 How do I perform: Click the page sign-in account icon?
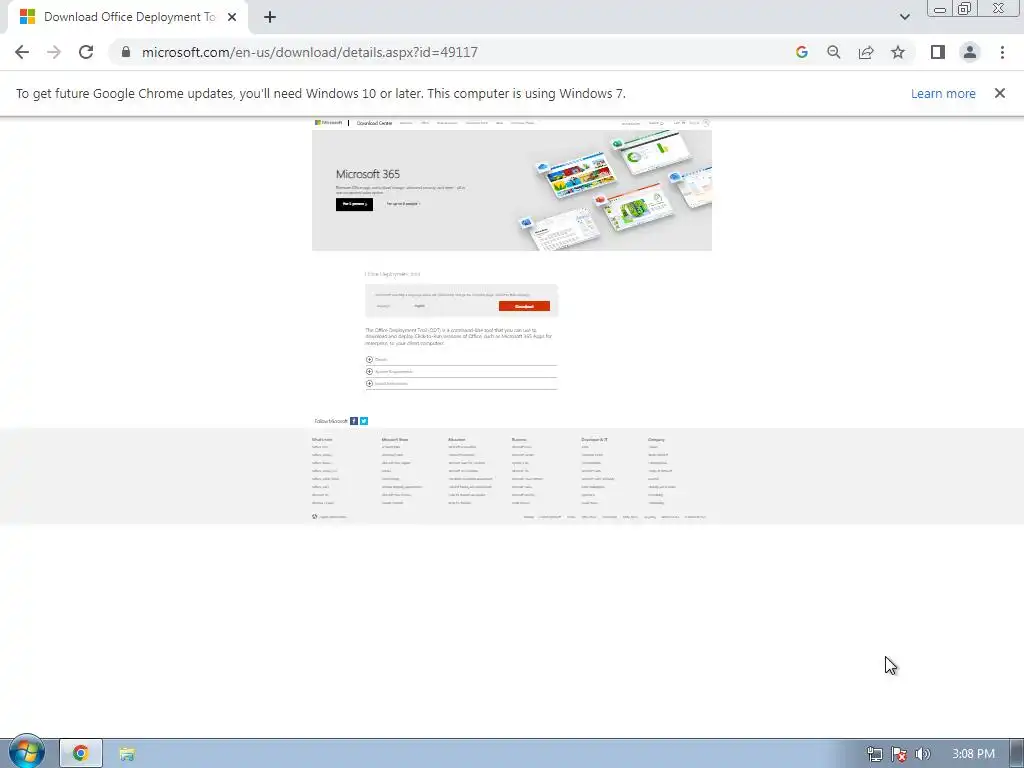pyautogui.click(x=706, y=122)
